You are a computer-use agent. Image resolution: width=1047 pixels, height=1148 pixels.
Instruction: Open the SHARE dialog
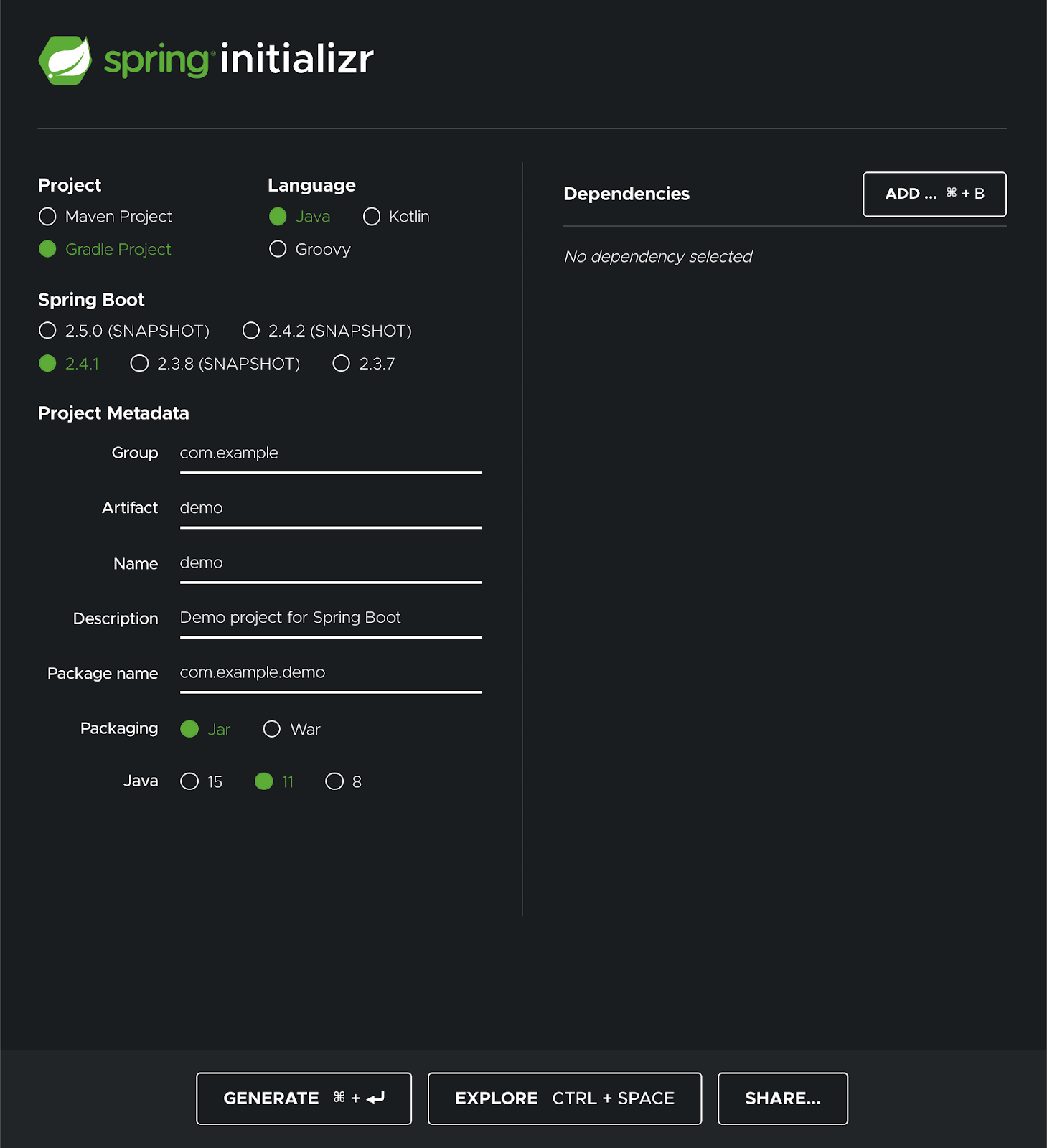tap(783, 1098)
